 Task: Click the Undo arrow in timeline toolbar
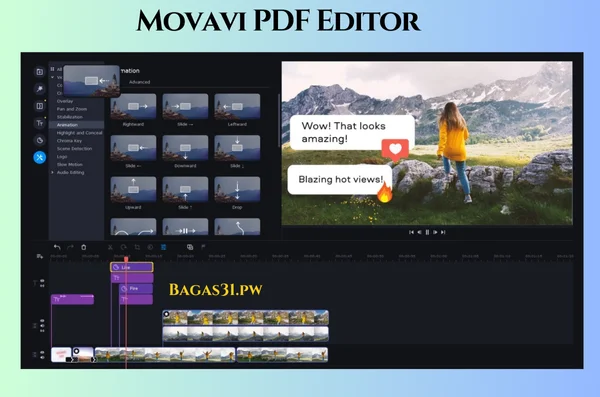57,247
